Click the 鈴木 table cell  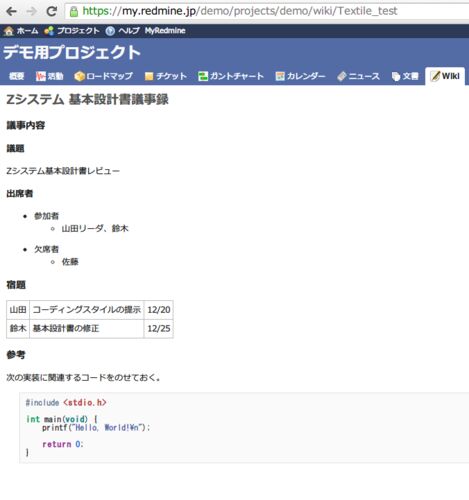pyautogui.click(x=18, y=329)
